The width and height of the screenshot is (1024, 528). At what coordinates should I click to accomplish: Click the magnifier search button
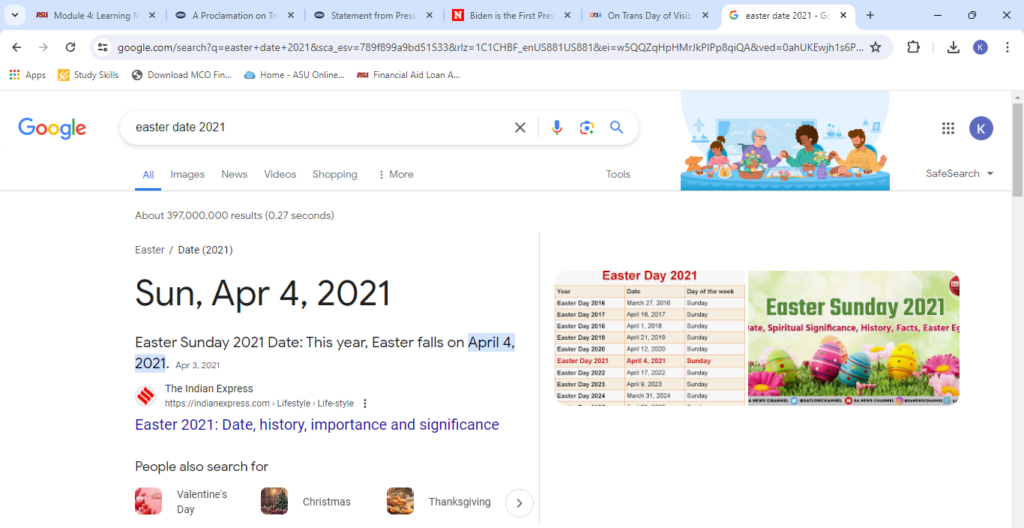click(616, 127)
